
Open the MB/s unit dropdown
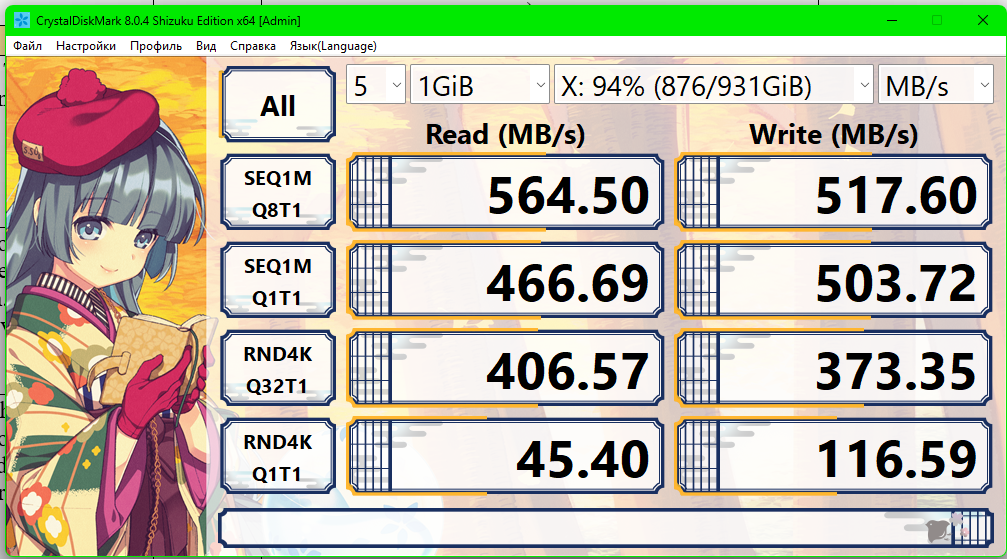point(936,85)
